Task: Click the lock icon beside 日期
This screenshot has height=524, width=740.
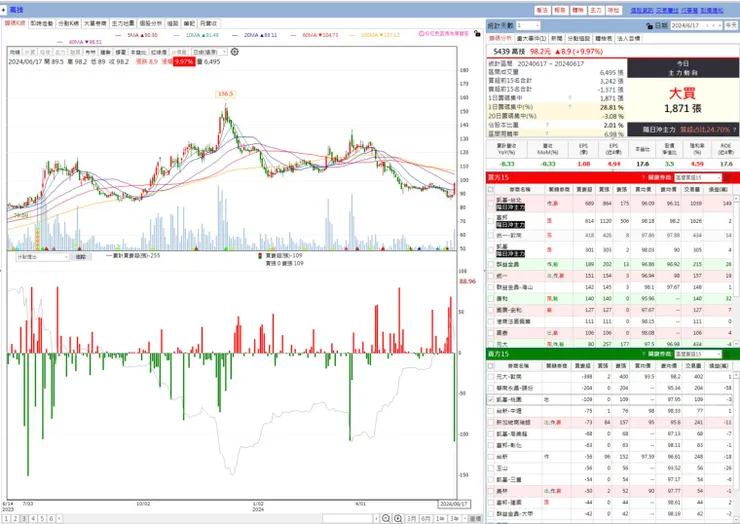Action: click(x=649, y=25)
